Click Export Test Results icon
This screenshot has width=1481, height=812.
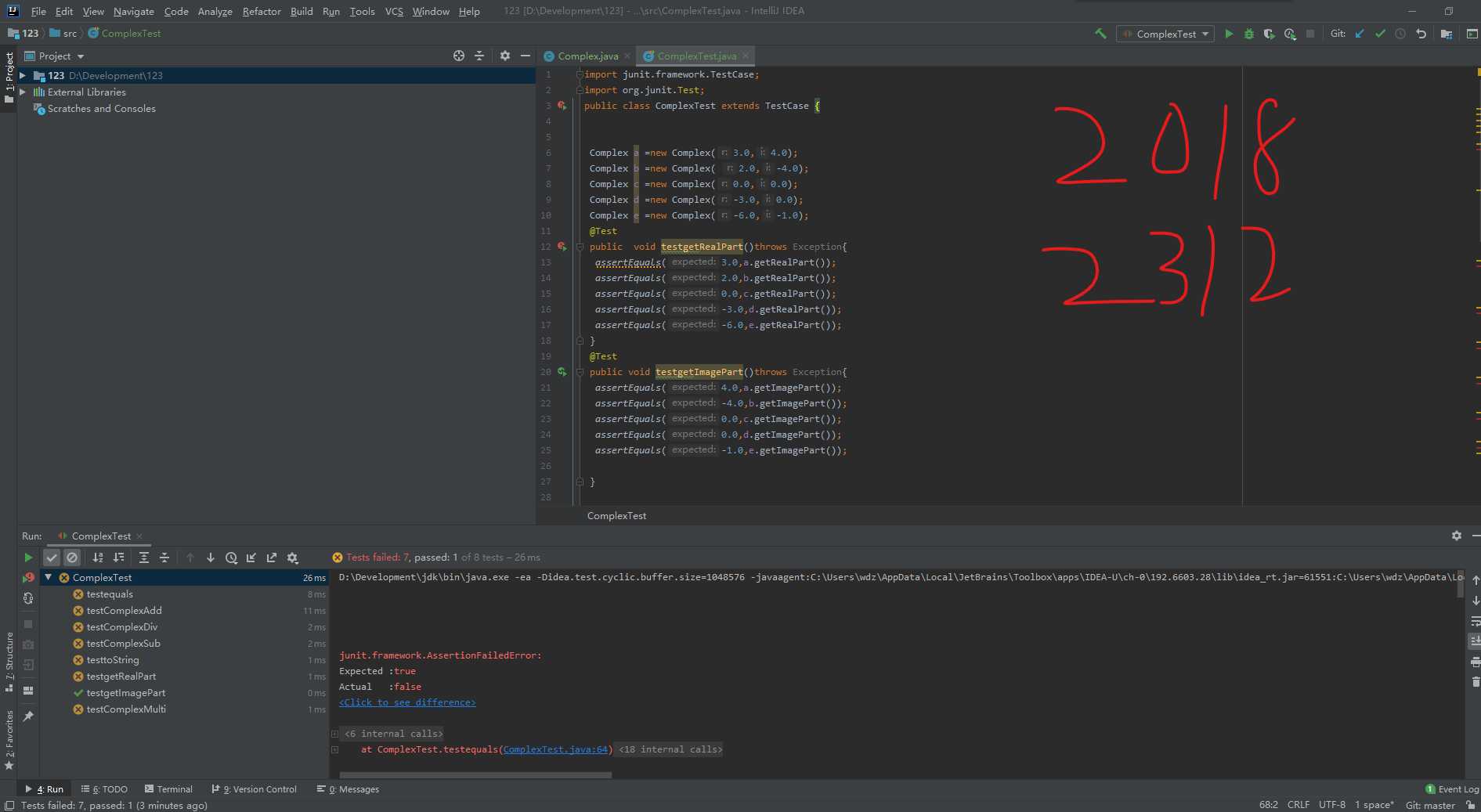tap(272, 558)
